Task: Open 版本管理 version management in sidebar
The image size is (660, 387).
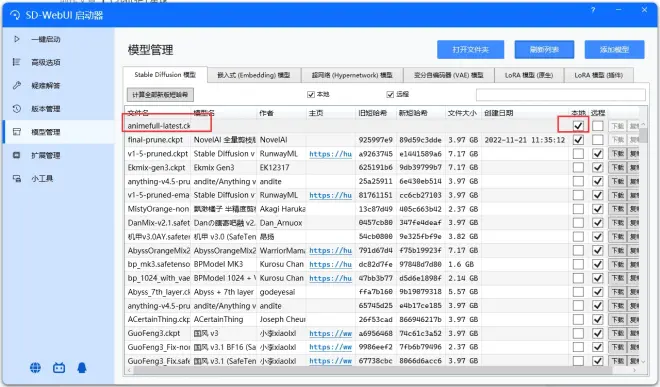Action: (x=45, y=109)
